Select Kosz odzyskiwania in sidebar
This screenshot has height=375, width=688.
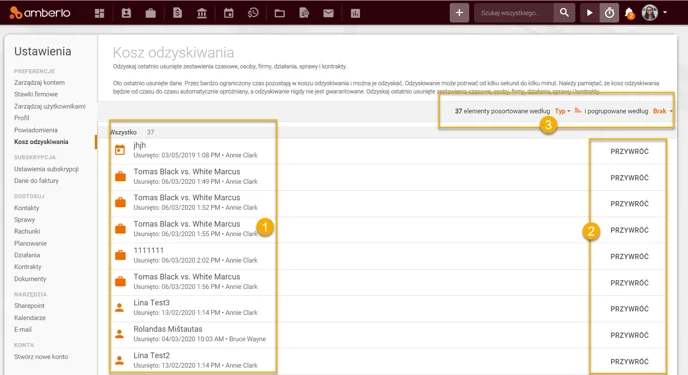pyautogui.click(x=41, y=142)
